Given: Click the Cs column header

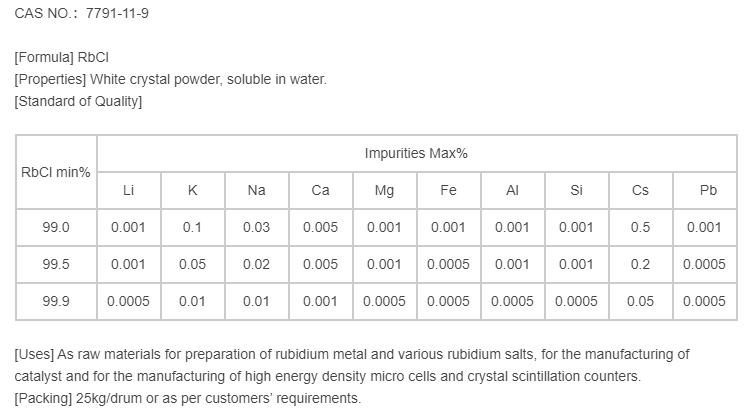Looking at the screenshot, I should 640,190.
